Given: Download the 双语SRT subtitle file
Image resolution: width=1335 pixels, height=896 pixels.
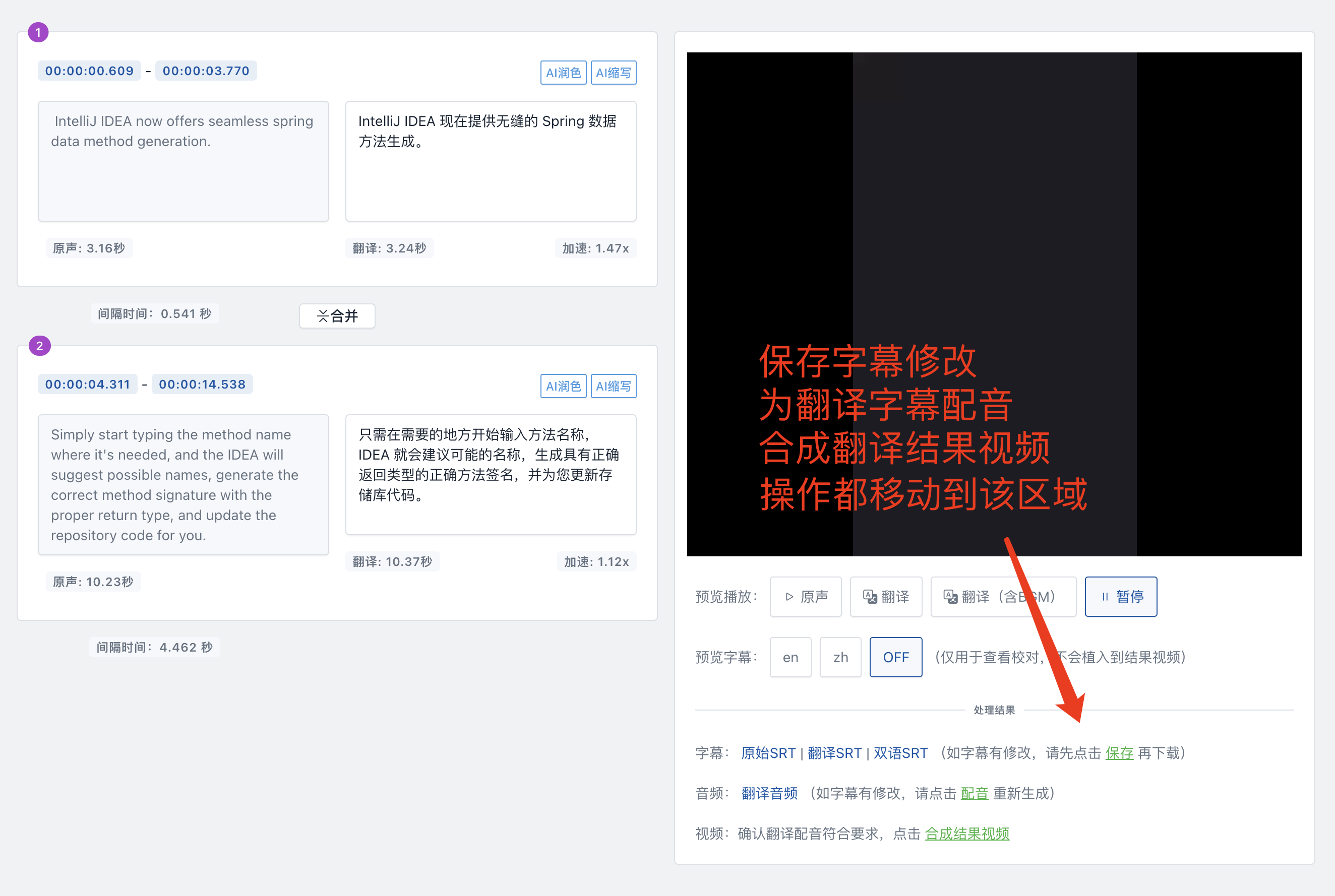Looking at the screenshot, I should pos(900,753).
